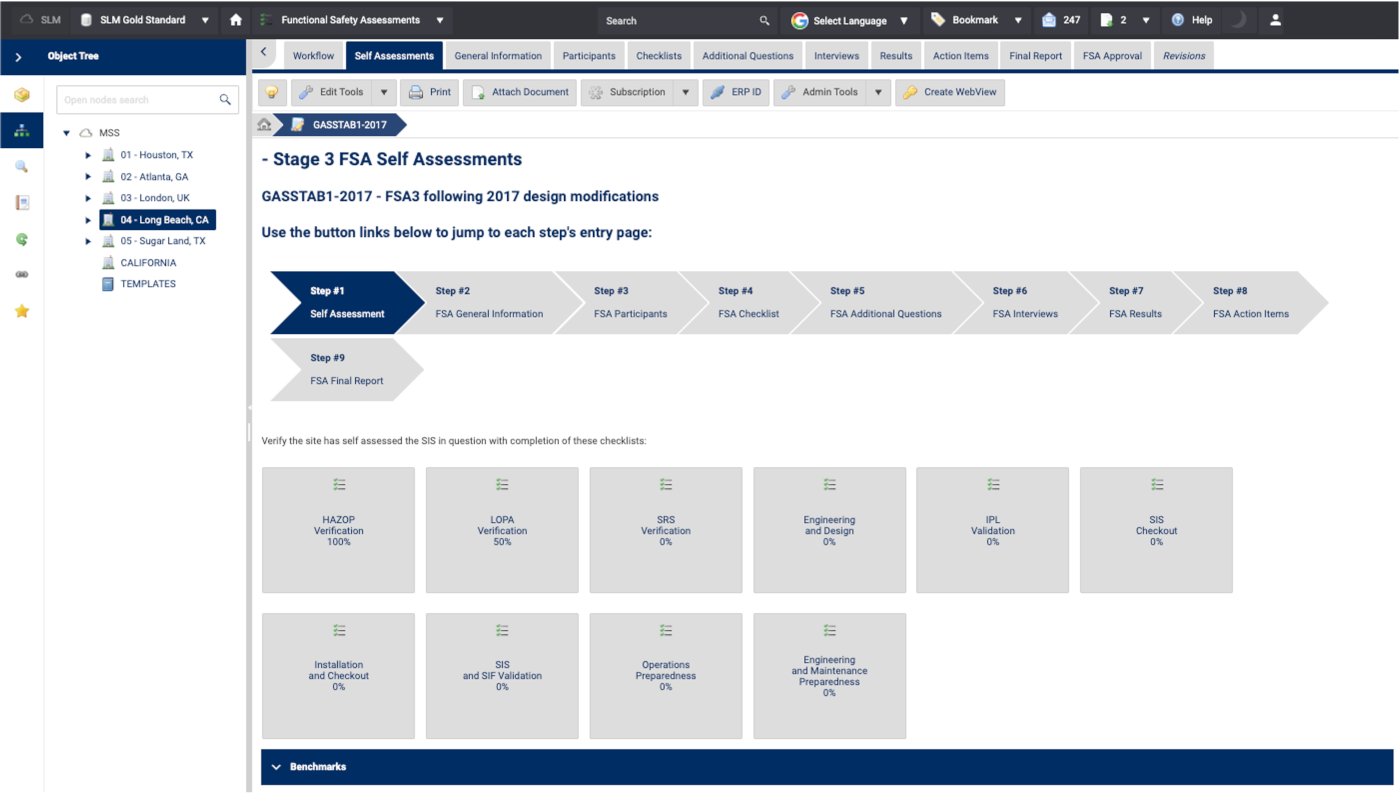
Task: Toggle dark mode moon icon
Action: pyautogui.click(x=1239, y=20)
